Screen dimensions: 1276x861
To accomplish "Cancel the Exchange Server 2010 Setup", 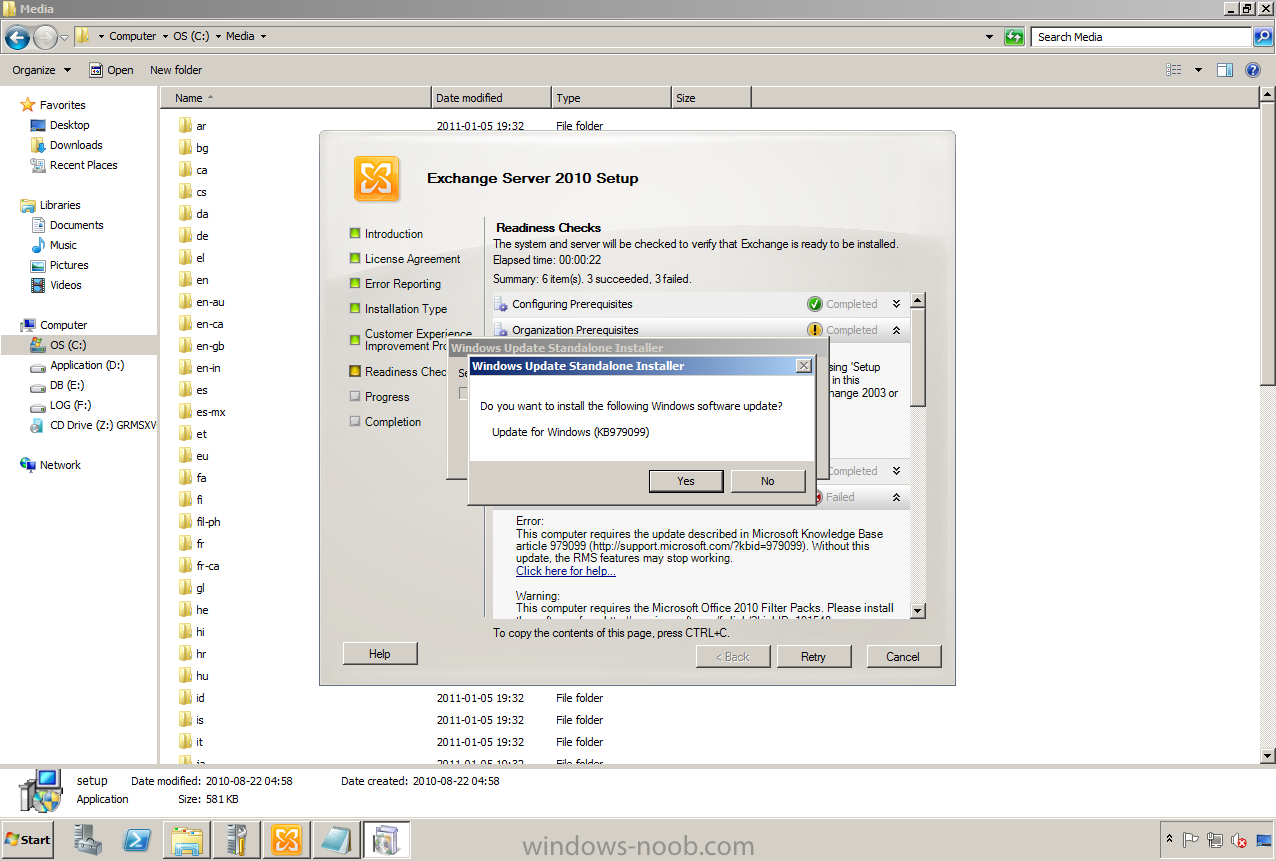I will point(903,657).
